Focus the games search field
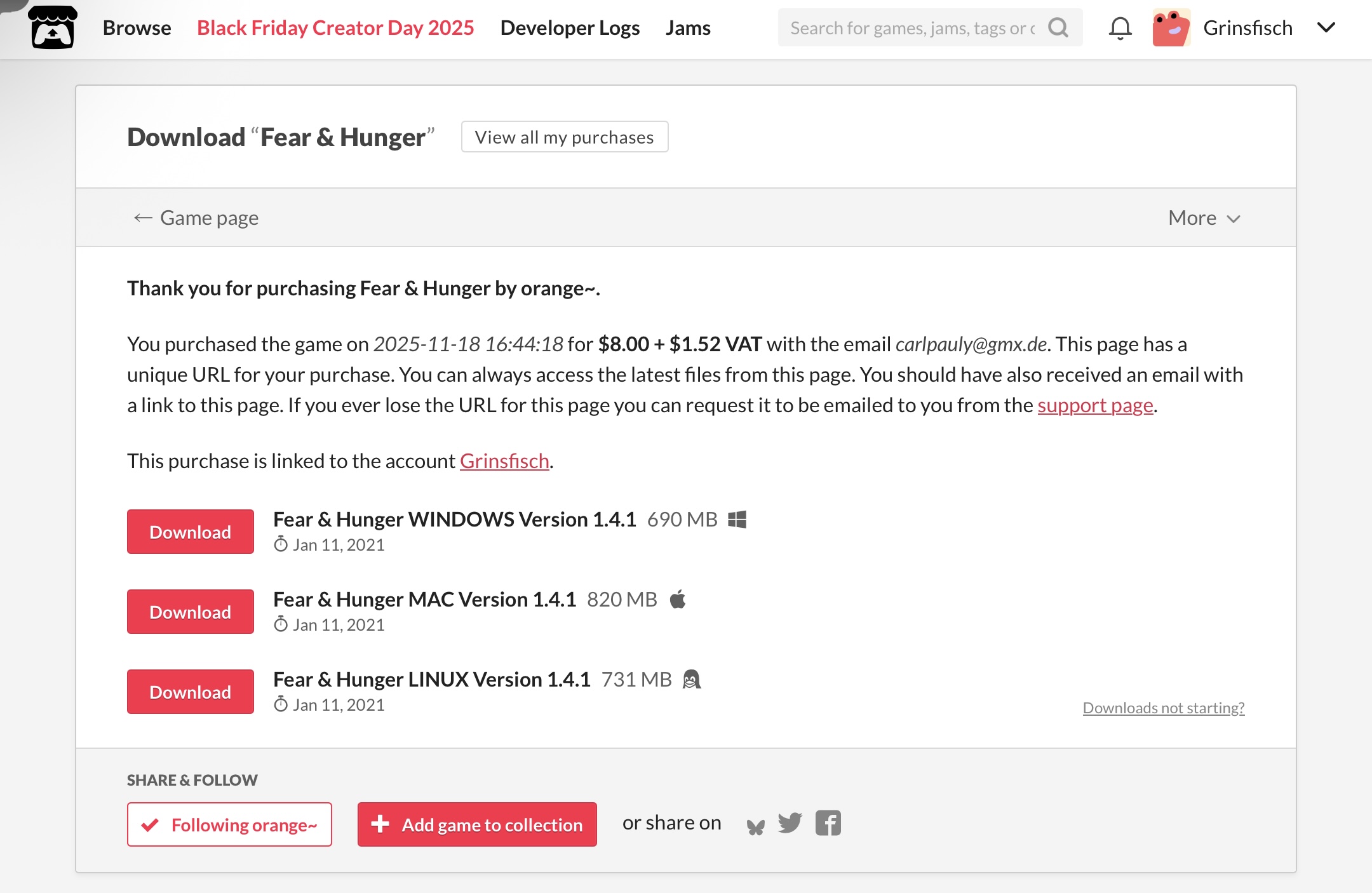The height and width of the screenshot is (893, 1372). [x=912, y=28]
